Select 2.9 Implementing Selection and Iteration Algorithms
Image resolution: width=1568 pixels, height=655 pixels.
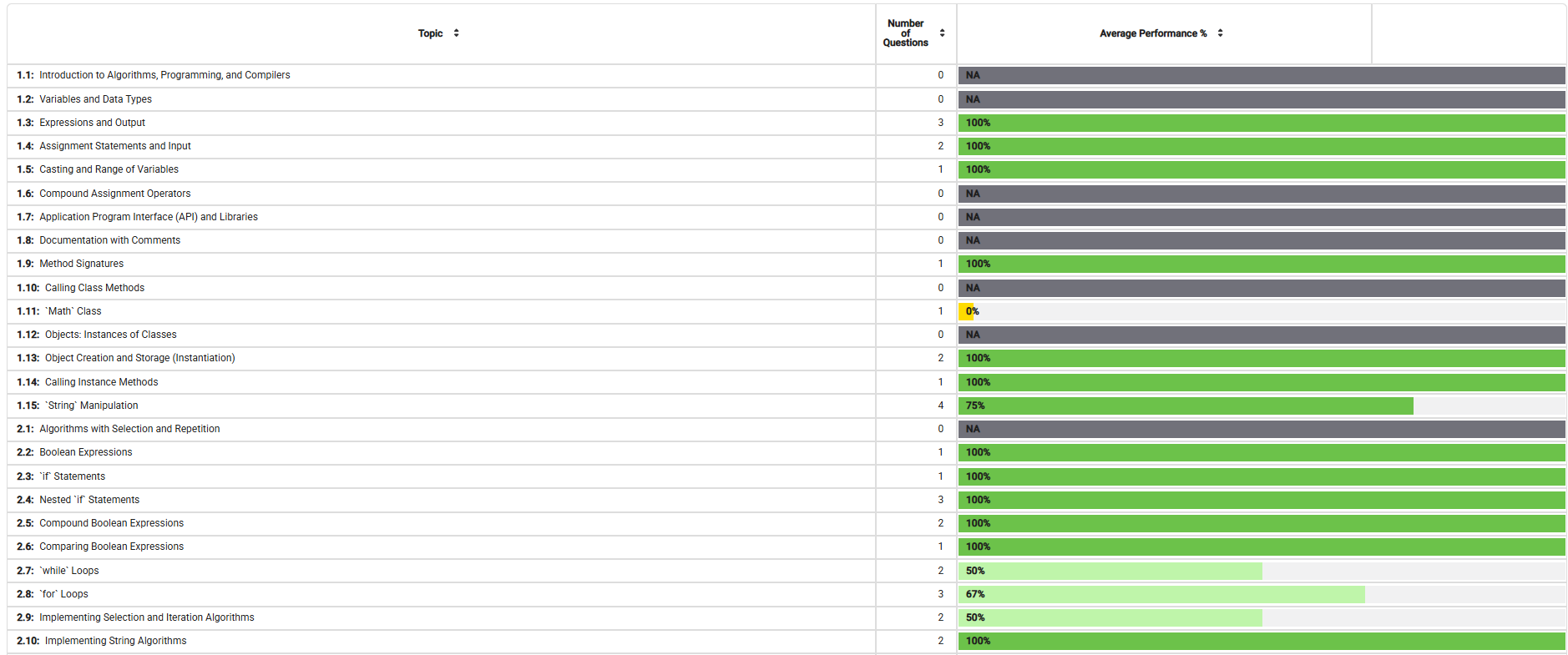coord(146,617)
